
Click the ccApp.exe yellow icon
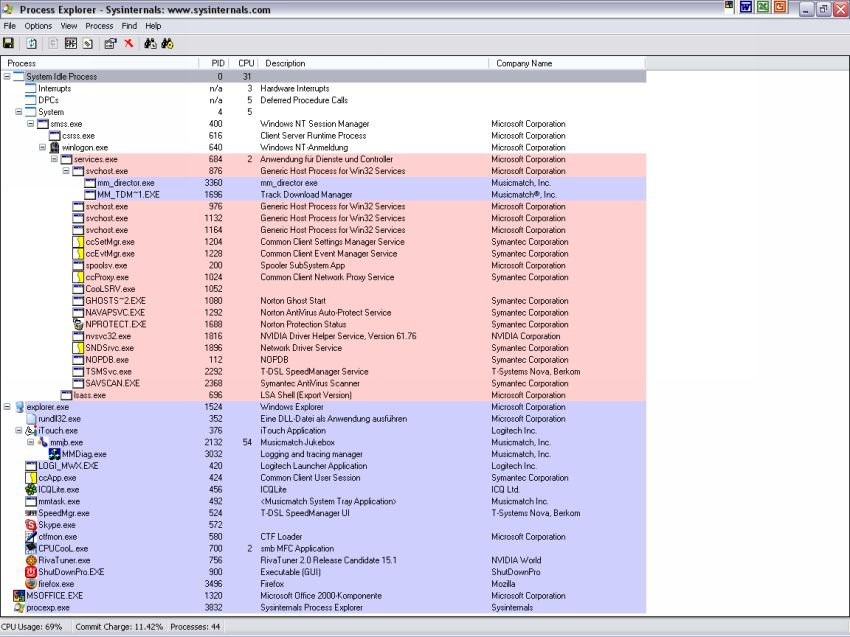coord(31,478)
